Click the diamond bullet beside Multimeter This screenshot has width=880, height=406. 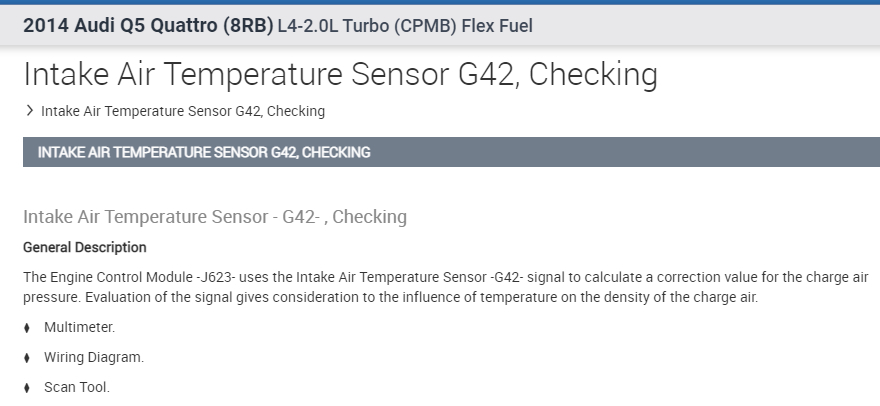27,327
